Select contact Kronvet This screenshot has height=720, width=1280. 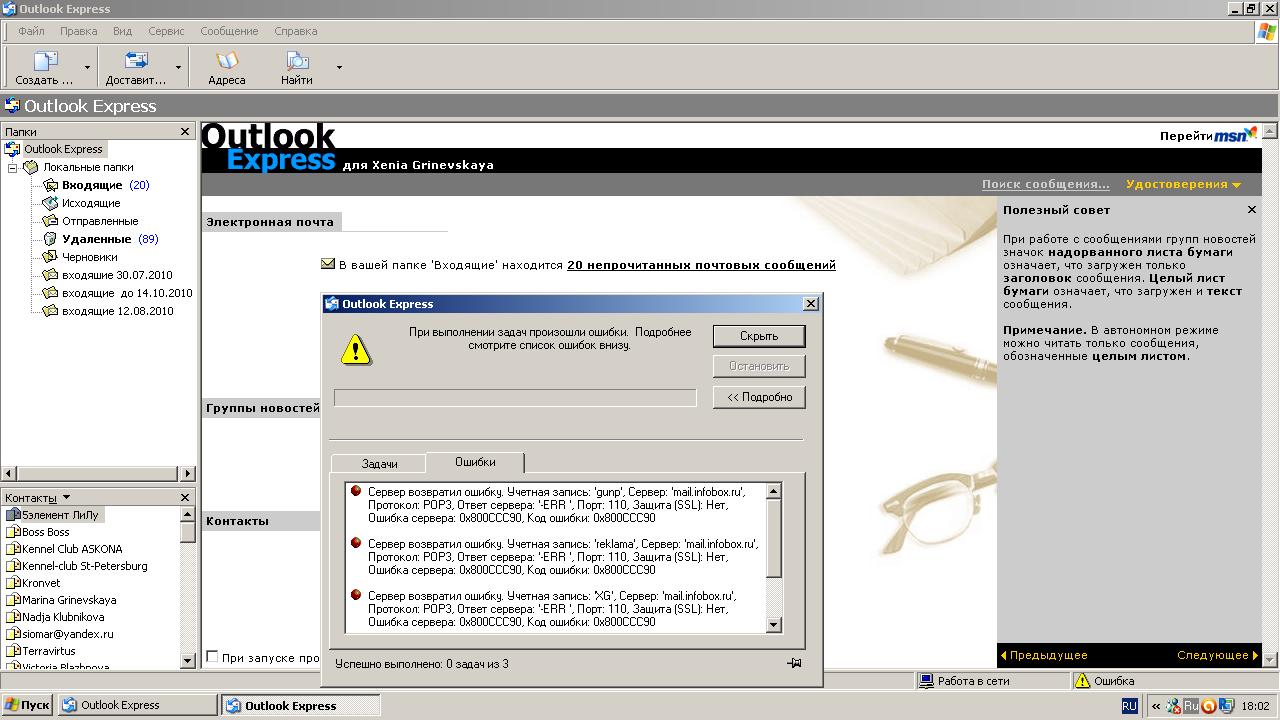point(41,583)
